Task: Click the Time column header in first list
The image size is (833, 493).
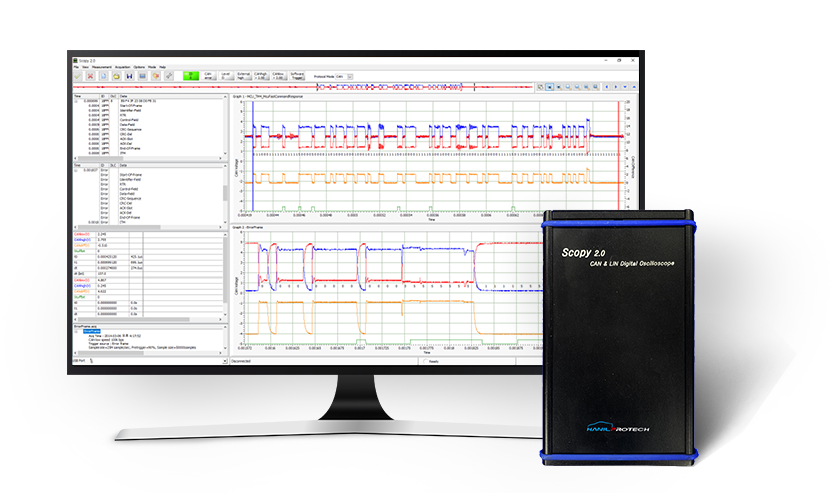Action: coord(87,96)
